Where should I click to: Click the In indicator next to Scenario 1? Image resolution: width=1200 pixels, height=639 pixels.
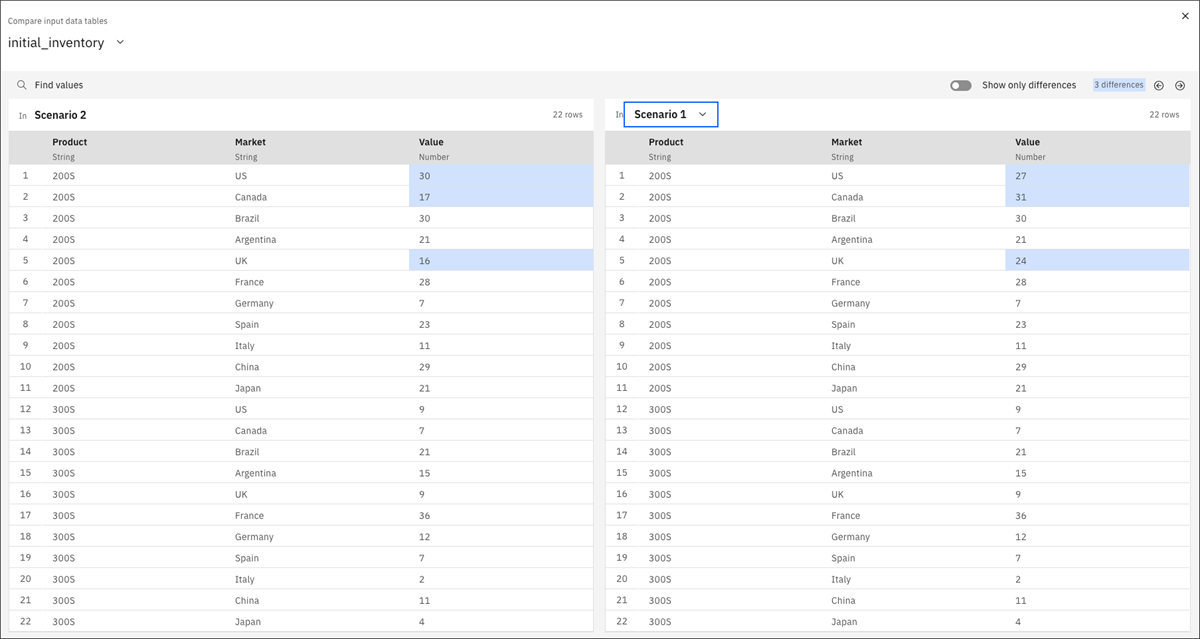[x=617, y=114]
